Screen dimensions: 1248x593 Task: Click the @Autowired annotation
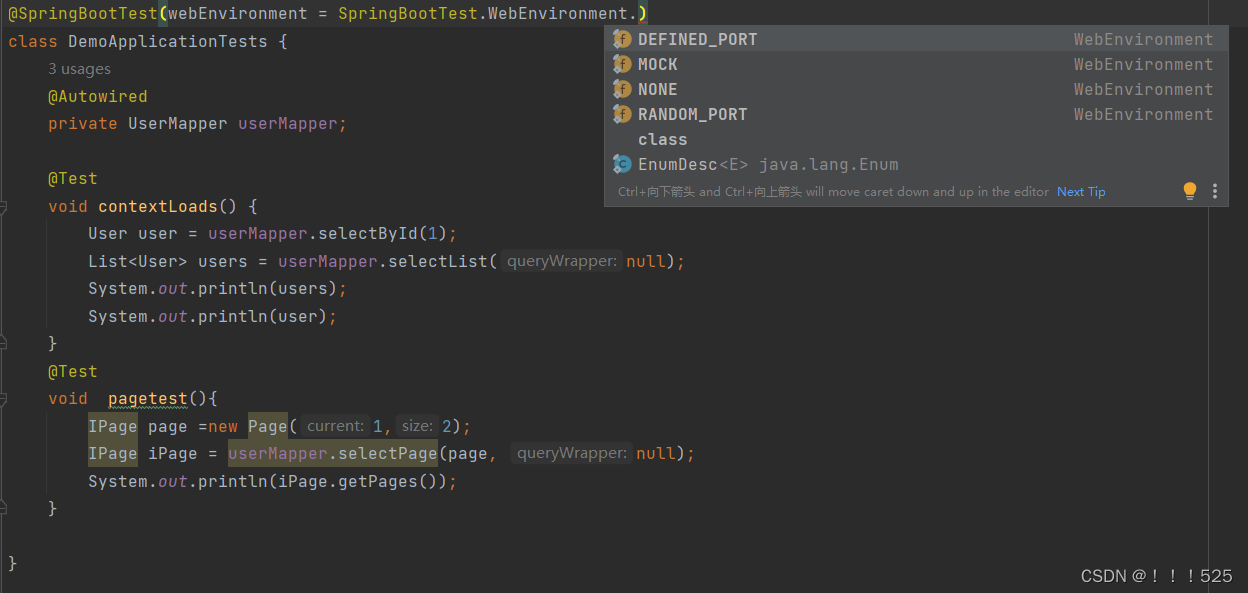coord(98,97)
